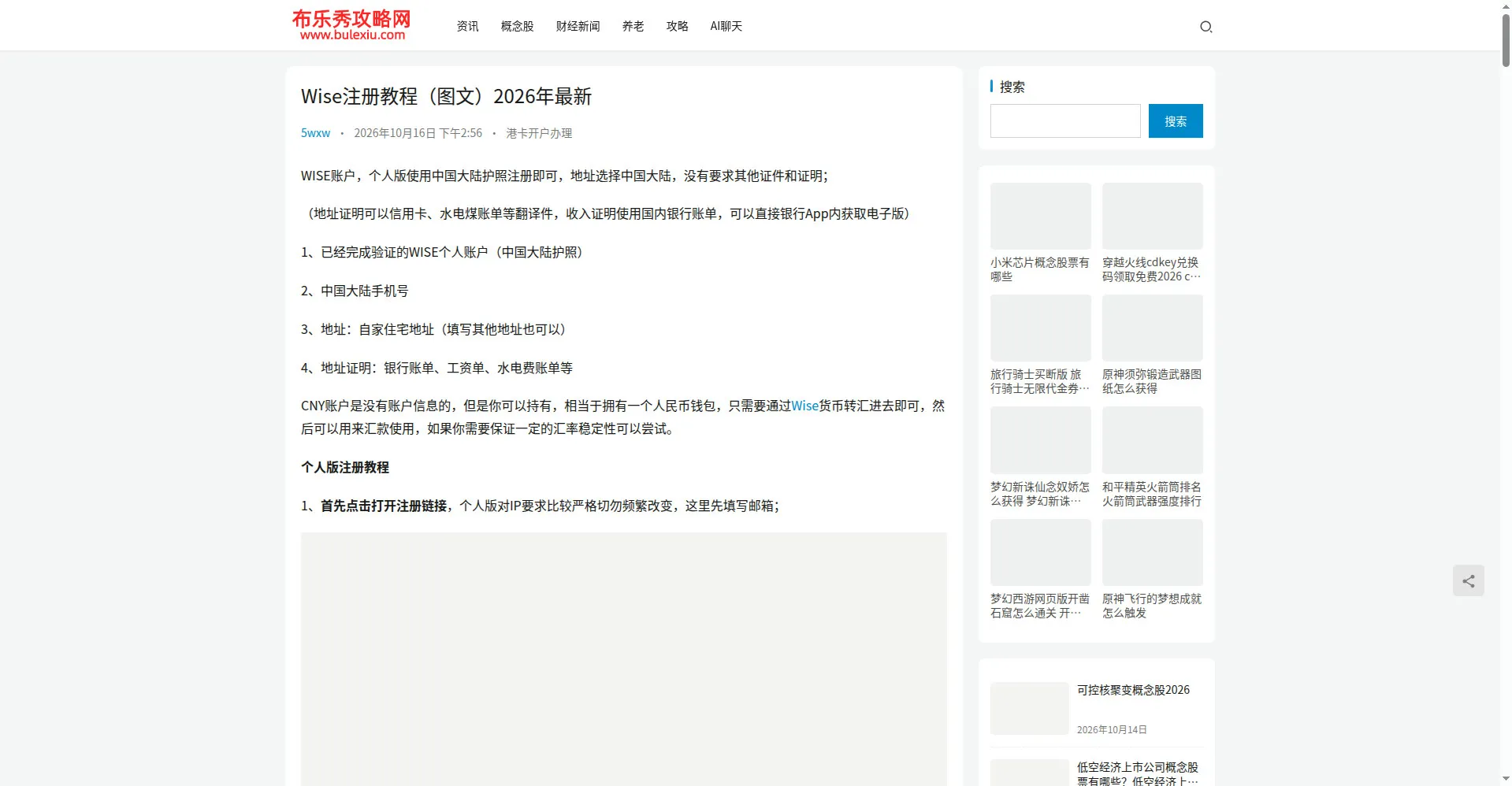
Task: Open article 原神须弥锻造武器图纸怎么获得
Action: pyautogui.click(x=1151, y=381)
